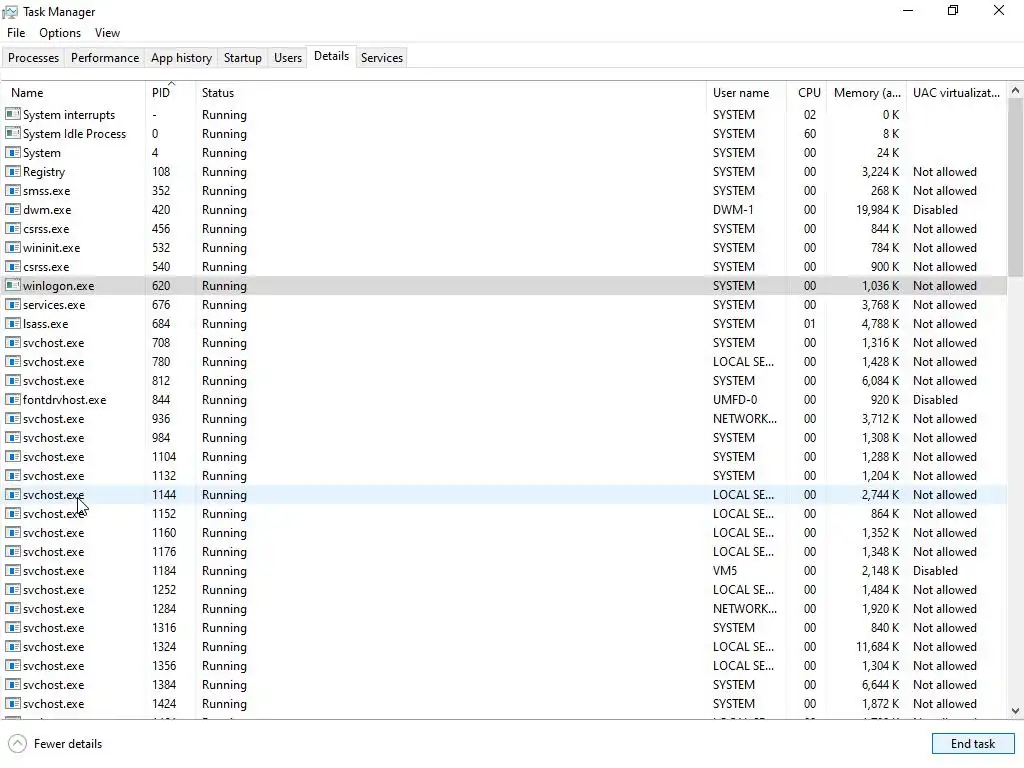
Task: Click the Task Manager title bar icon
Action: 10,12
